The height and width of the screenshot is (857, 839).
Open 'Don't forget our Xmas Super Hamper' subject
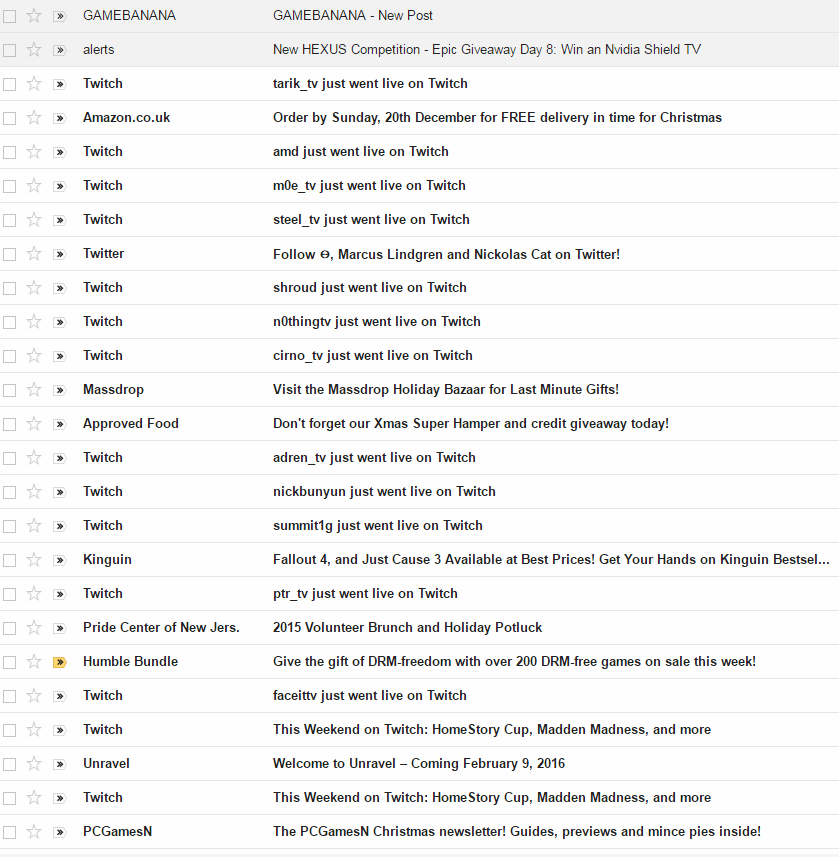pyautogui.click(x=471, y=424)
